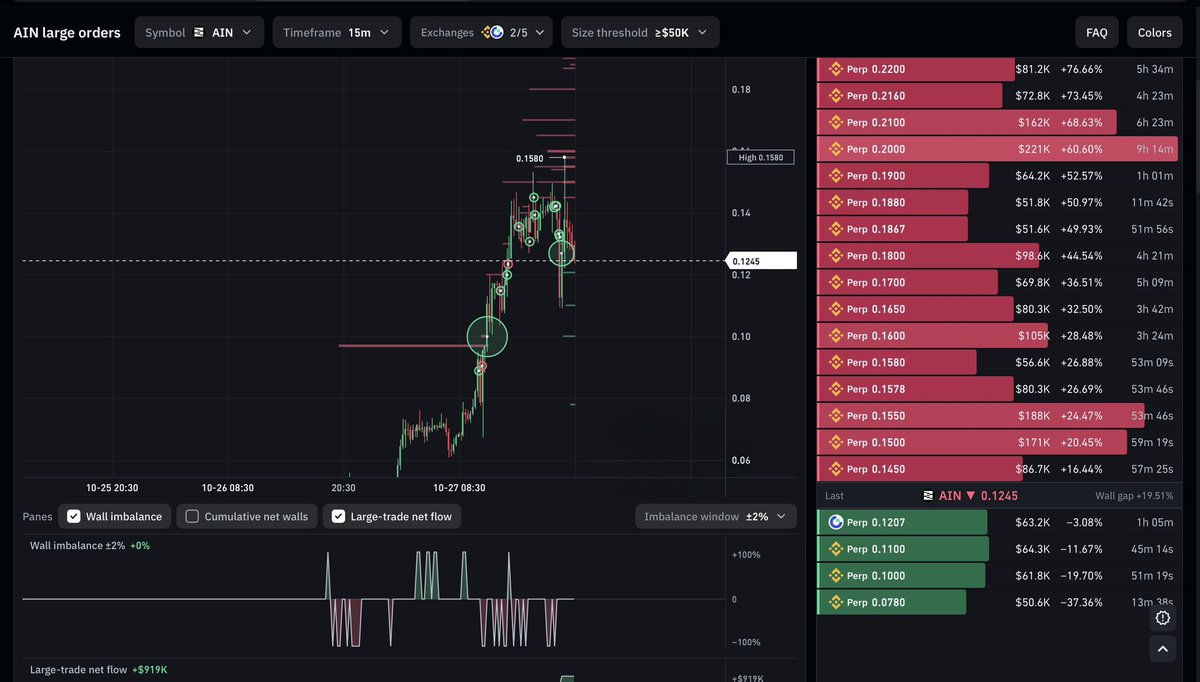Open the Imbalance window ±2% dropdown
Viewport: 1200px width, 682px height.
(x=716, y=517)
